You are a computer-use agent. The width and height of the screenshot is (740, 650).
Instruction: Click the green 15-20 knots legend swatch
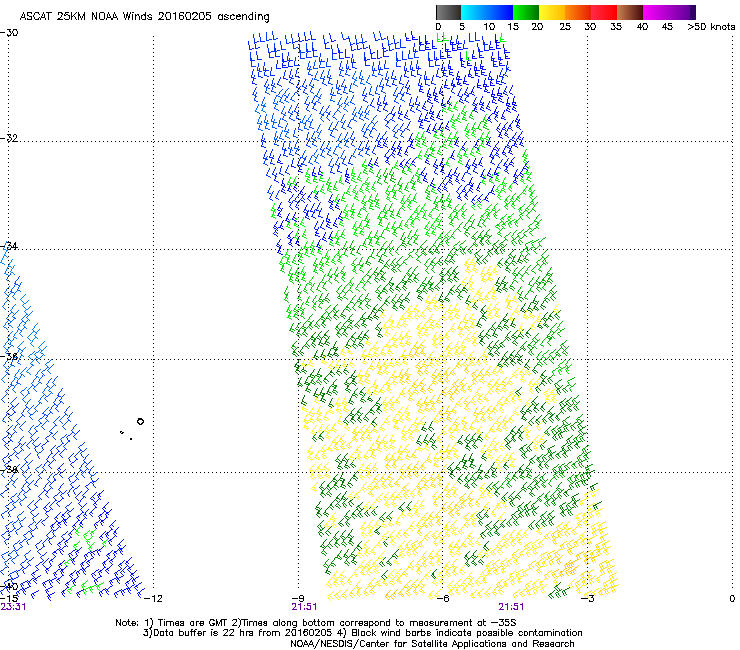click(526, 12)
